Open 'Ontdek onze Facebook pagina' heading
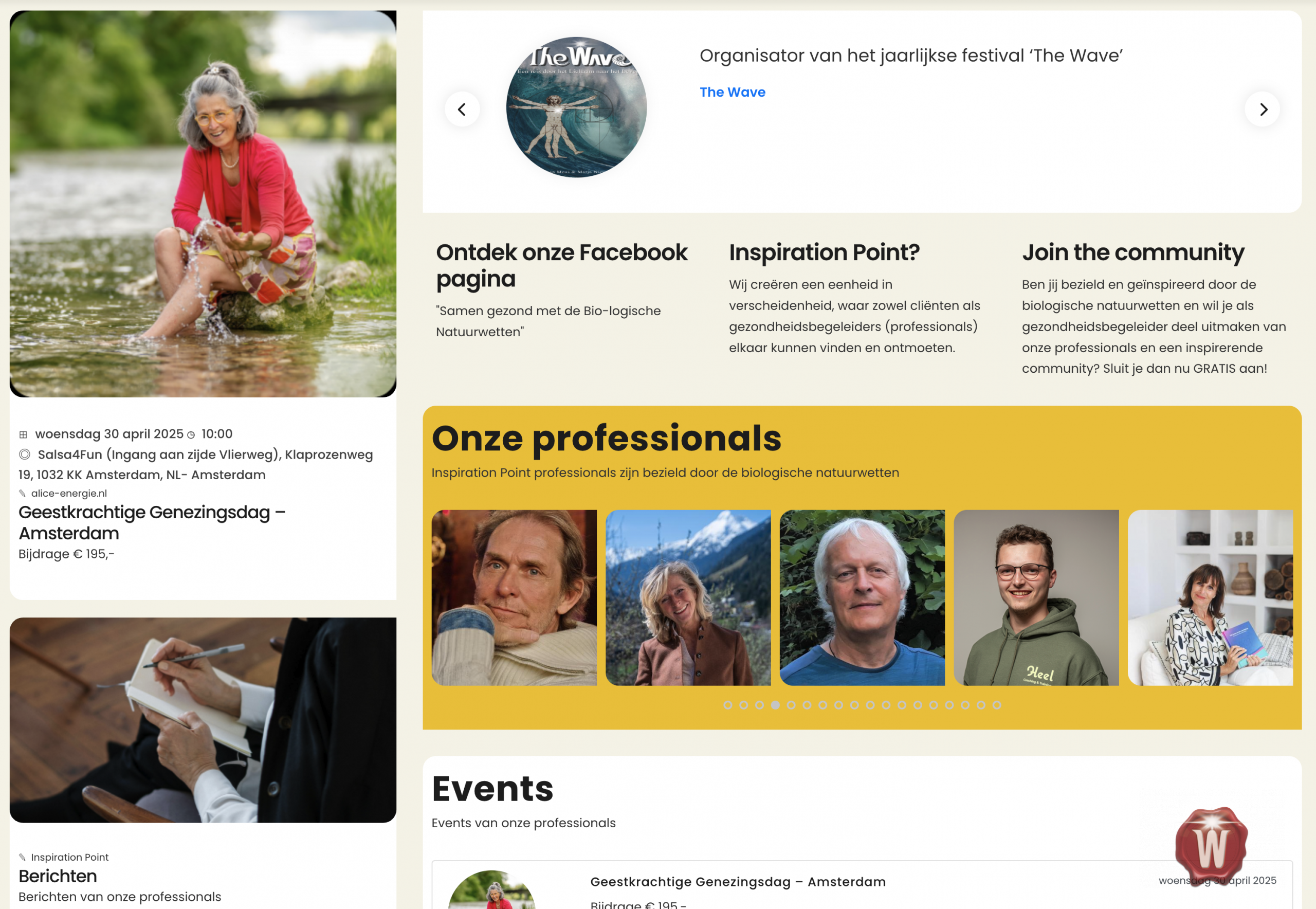 [561, 265]
